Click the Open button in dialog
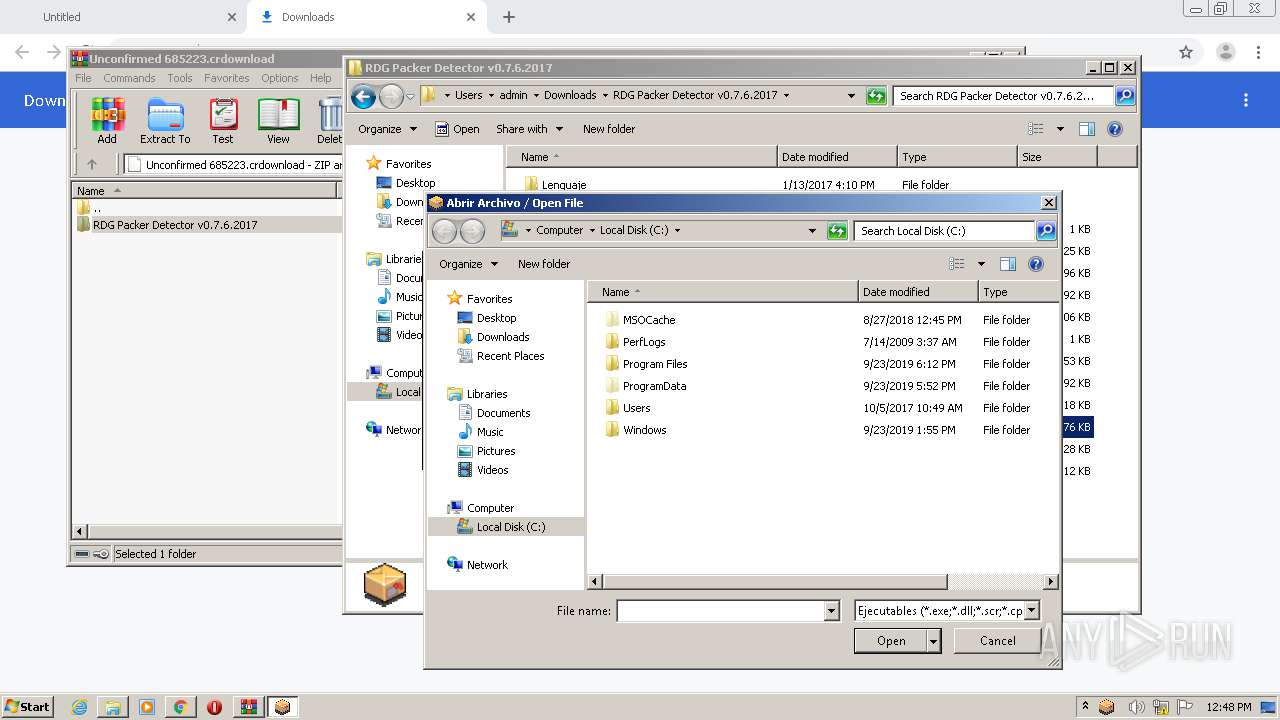Screen dimensions: 1280x720 pyautogui.click(x=891, y=641)
